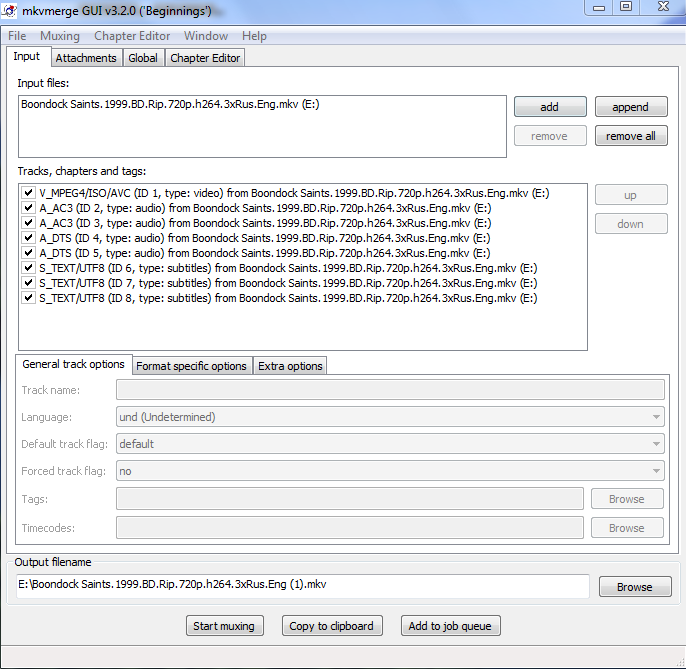Viewport: 686px width, 669px height.
Task: Move the track up with up button
Action: pos(631,195)
